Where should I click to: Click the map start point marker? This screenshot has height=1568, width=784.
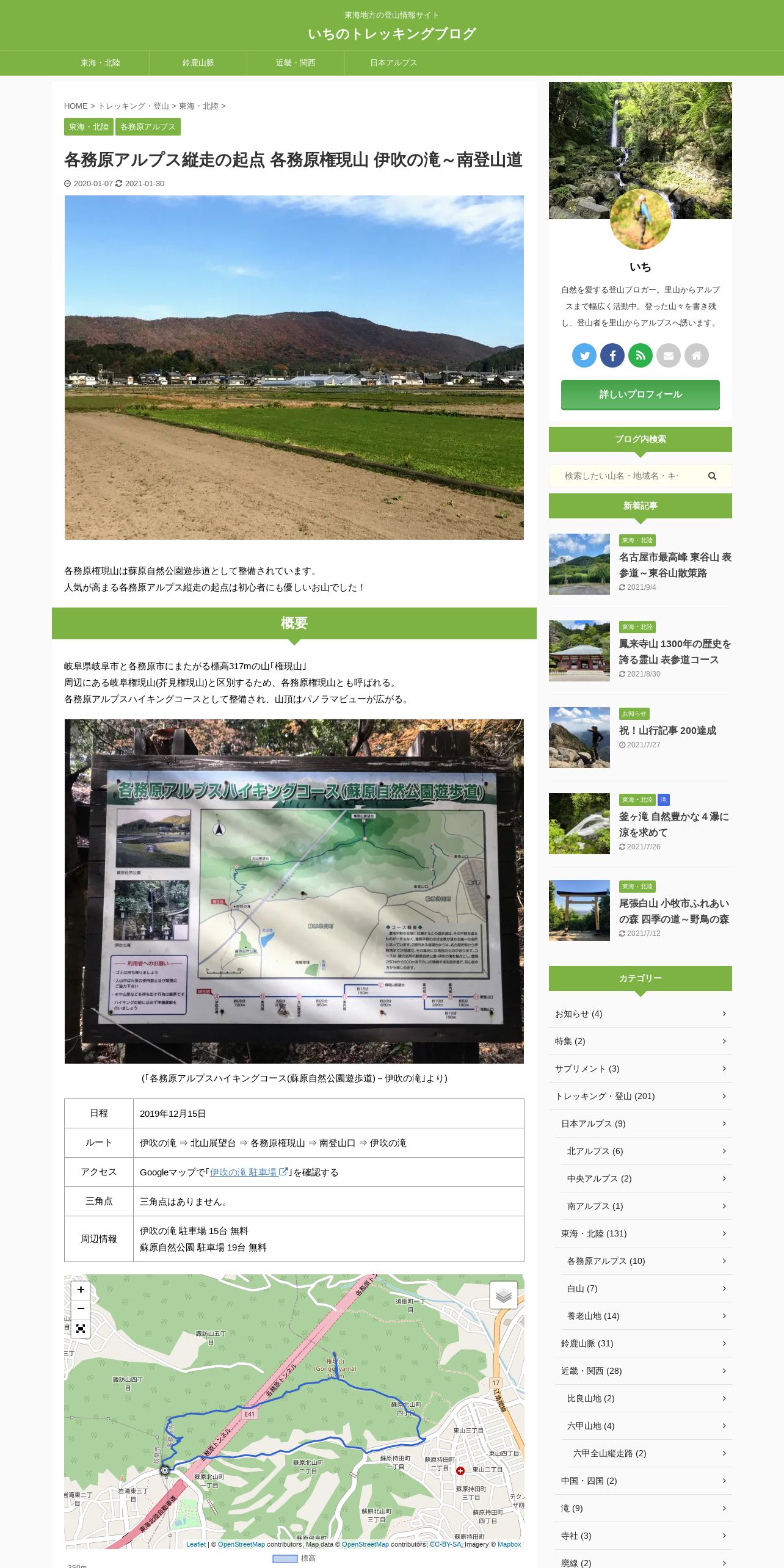(165, 1471)
